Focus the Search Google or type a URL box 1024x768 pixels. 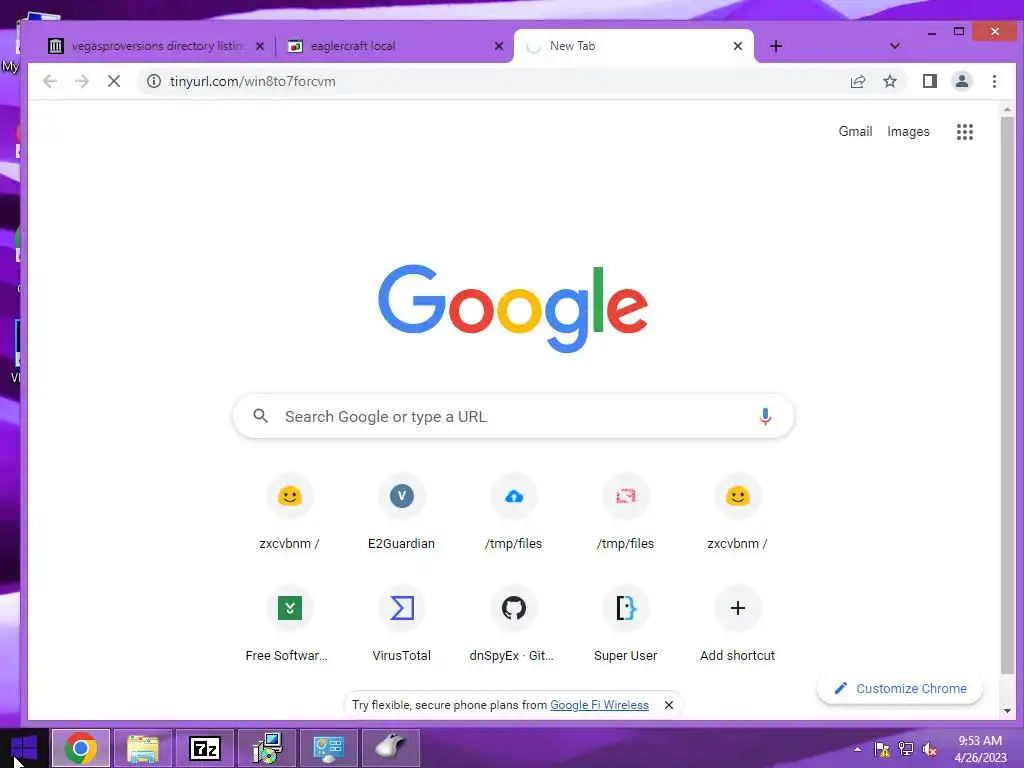point(513,417)
